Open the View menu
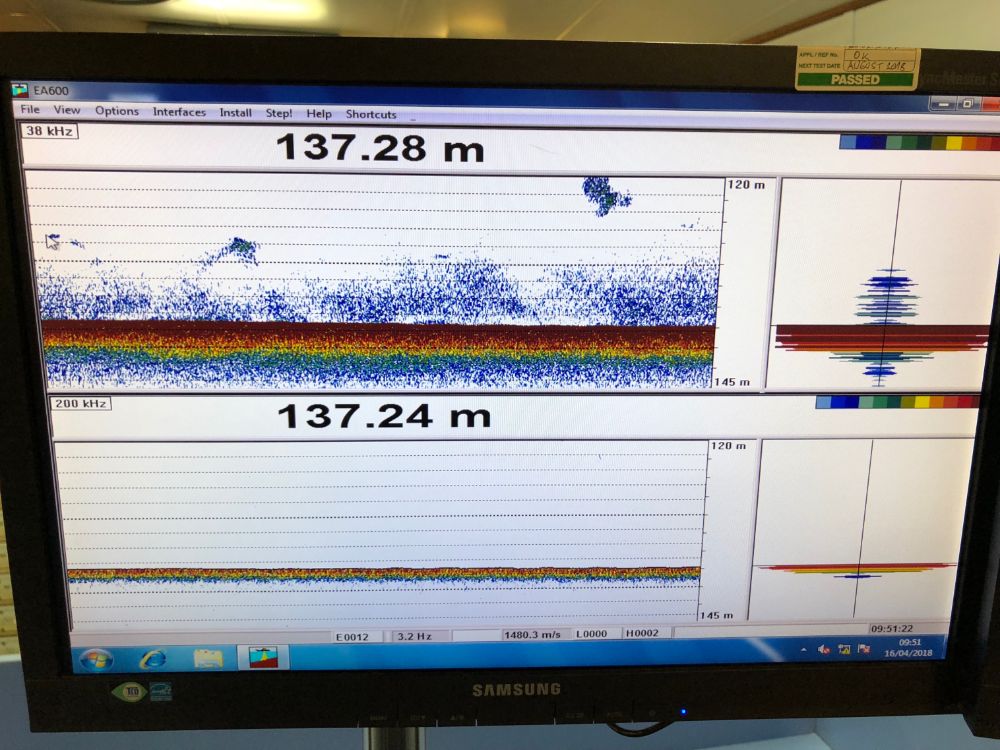1000x750 pixels. coord(67,110)
